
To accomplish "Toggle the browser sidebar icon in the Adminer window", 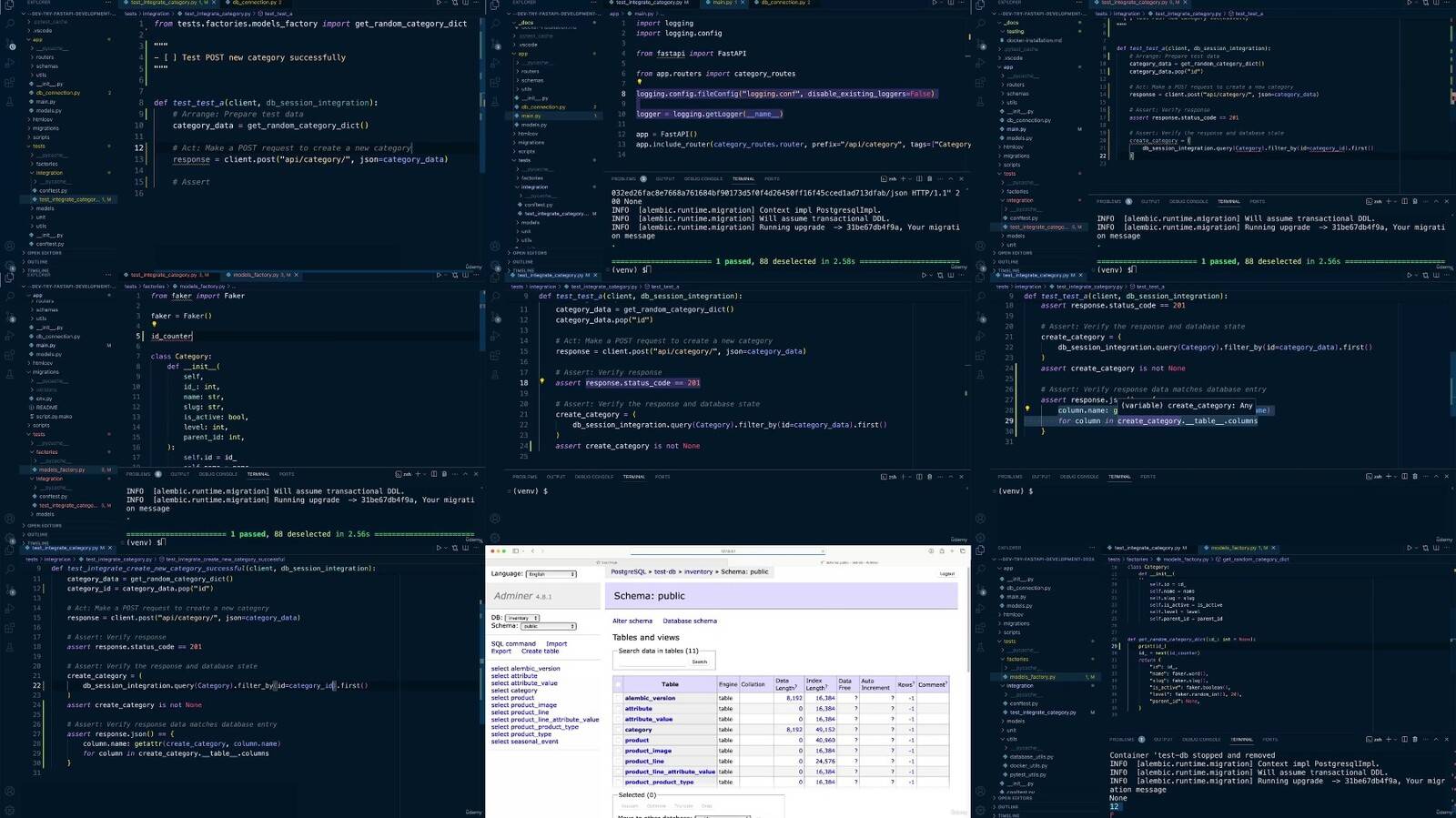I will (515, 550).
